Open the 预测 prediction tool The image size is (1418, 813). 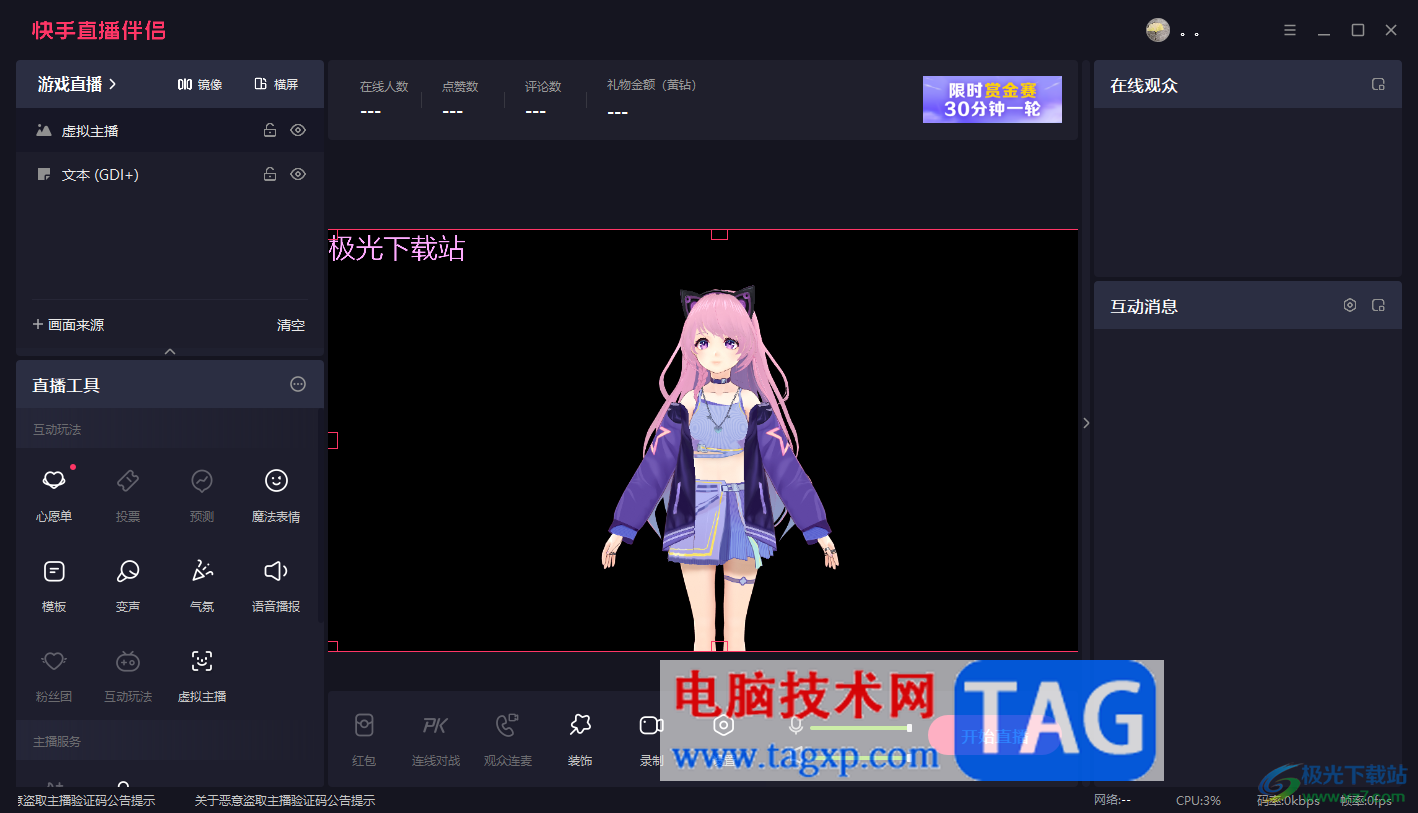click(x=202, y=494)
